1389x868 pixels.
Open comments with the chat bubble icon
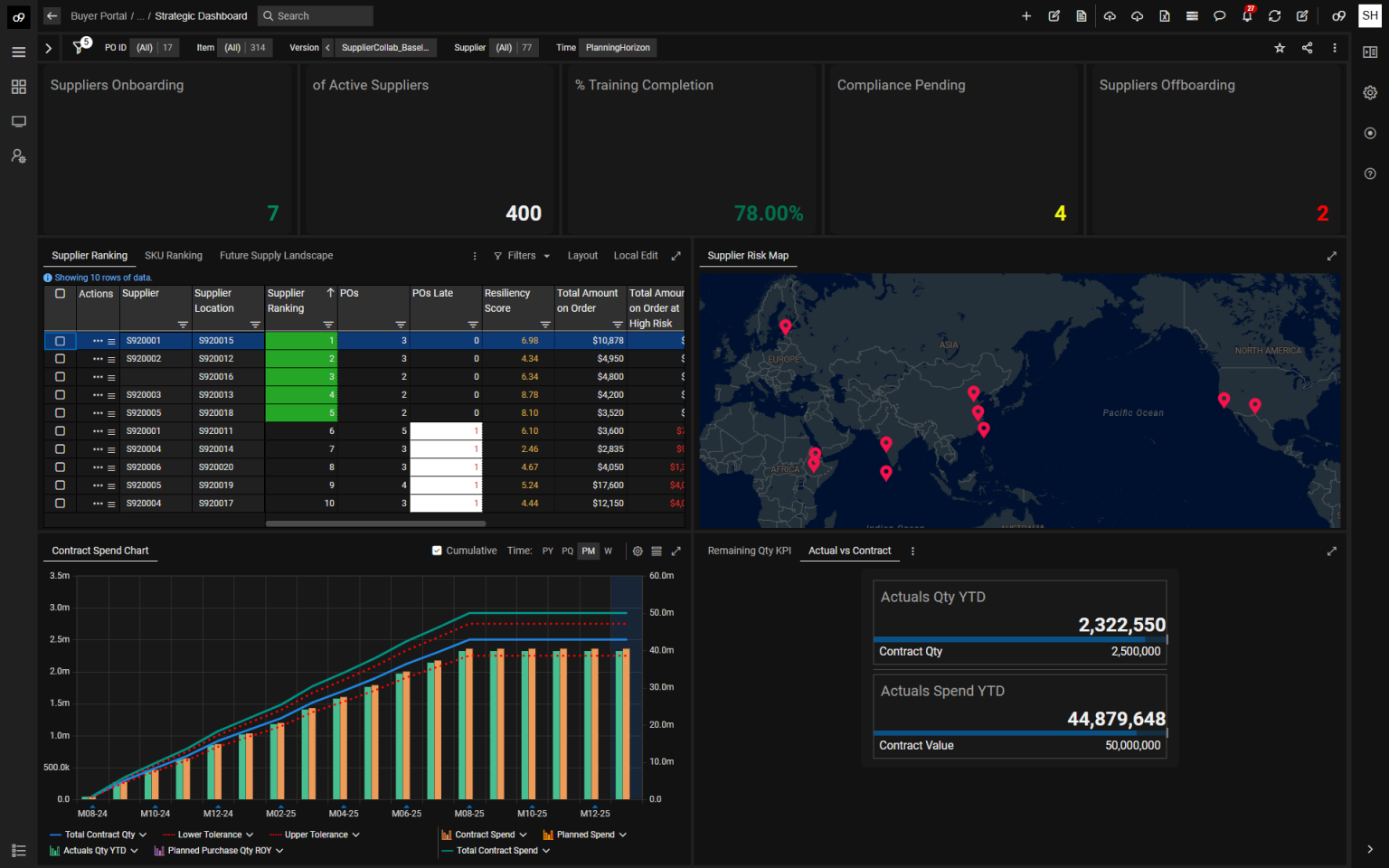pos(1219,15)
